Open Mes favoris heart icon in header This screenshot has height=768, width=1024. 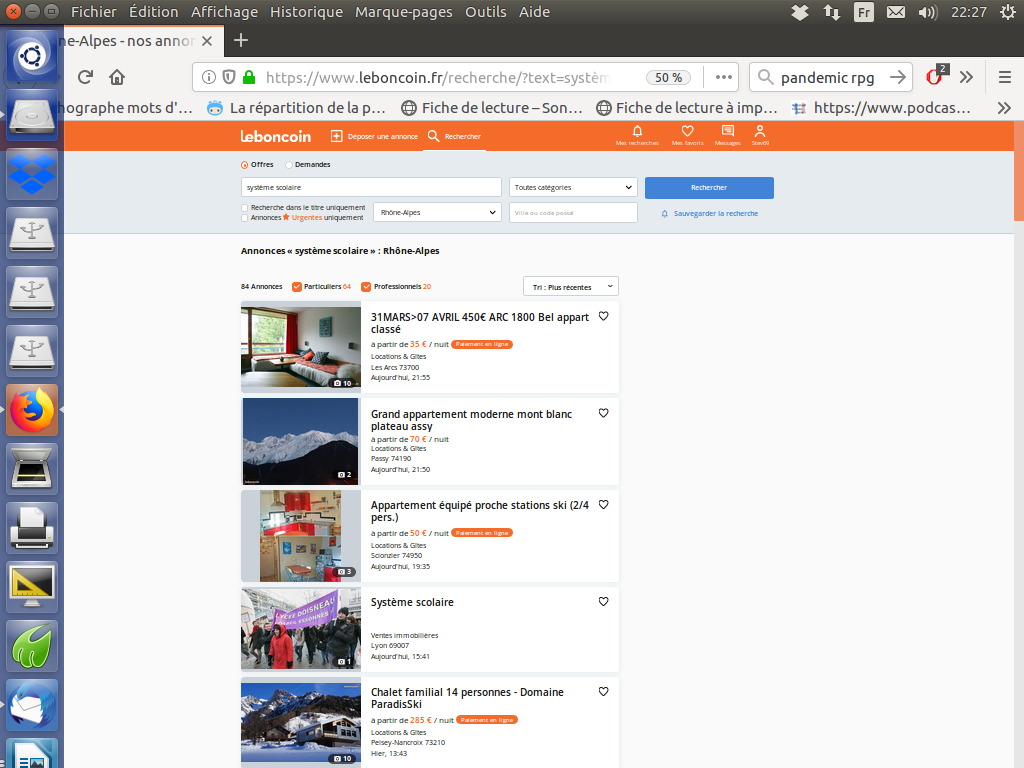[687, 132]
